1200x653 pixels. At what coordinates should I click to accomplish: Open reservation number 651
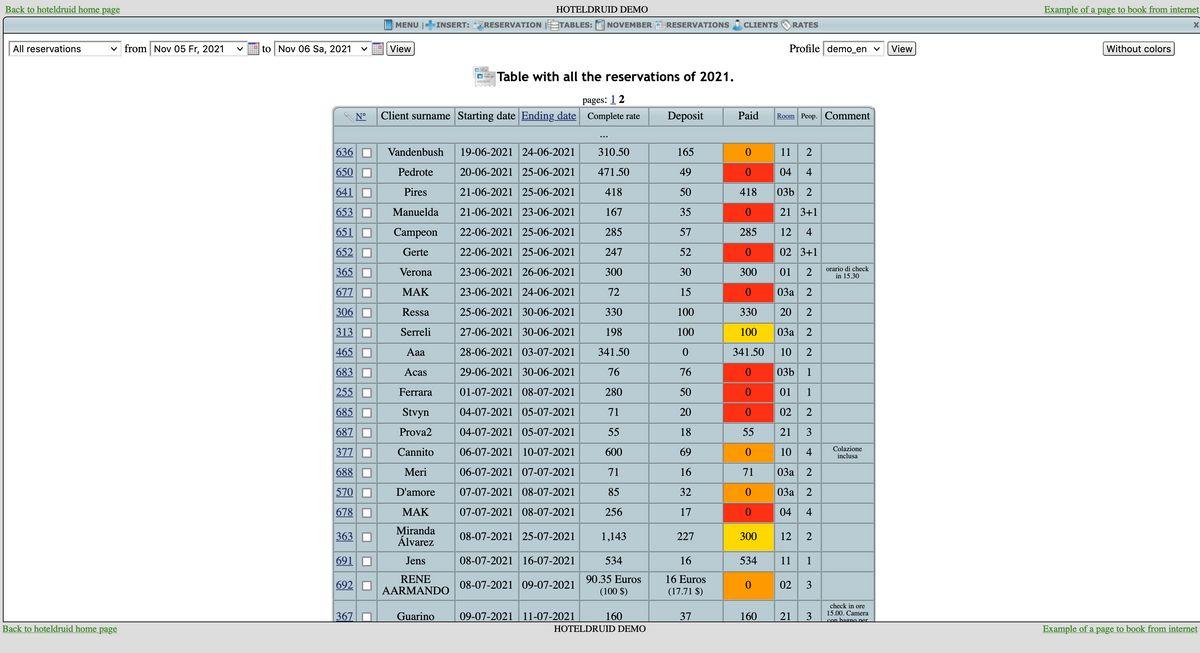click(x=344, y=232)
